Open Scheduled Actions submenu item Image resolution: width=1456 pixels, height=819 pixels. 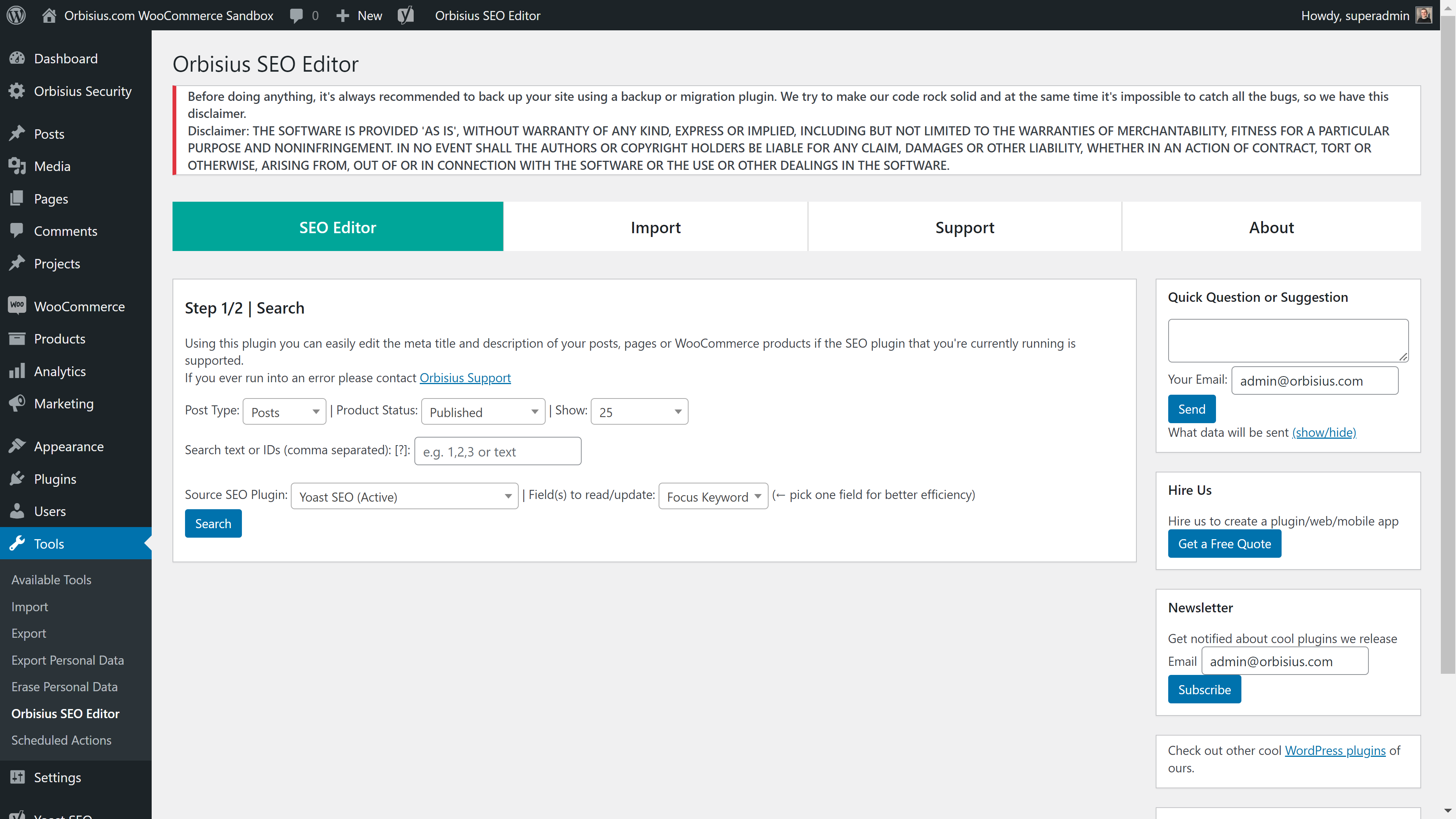[61, 740]
